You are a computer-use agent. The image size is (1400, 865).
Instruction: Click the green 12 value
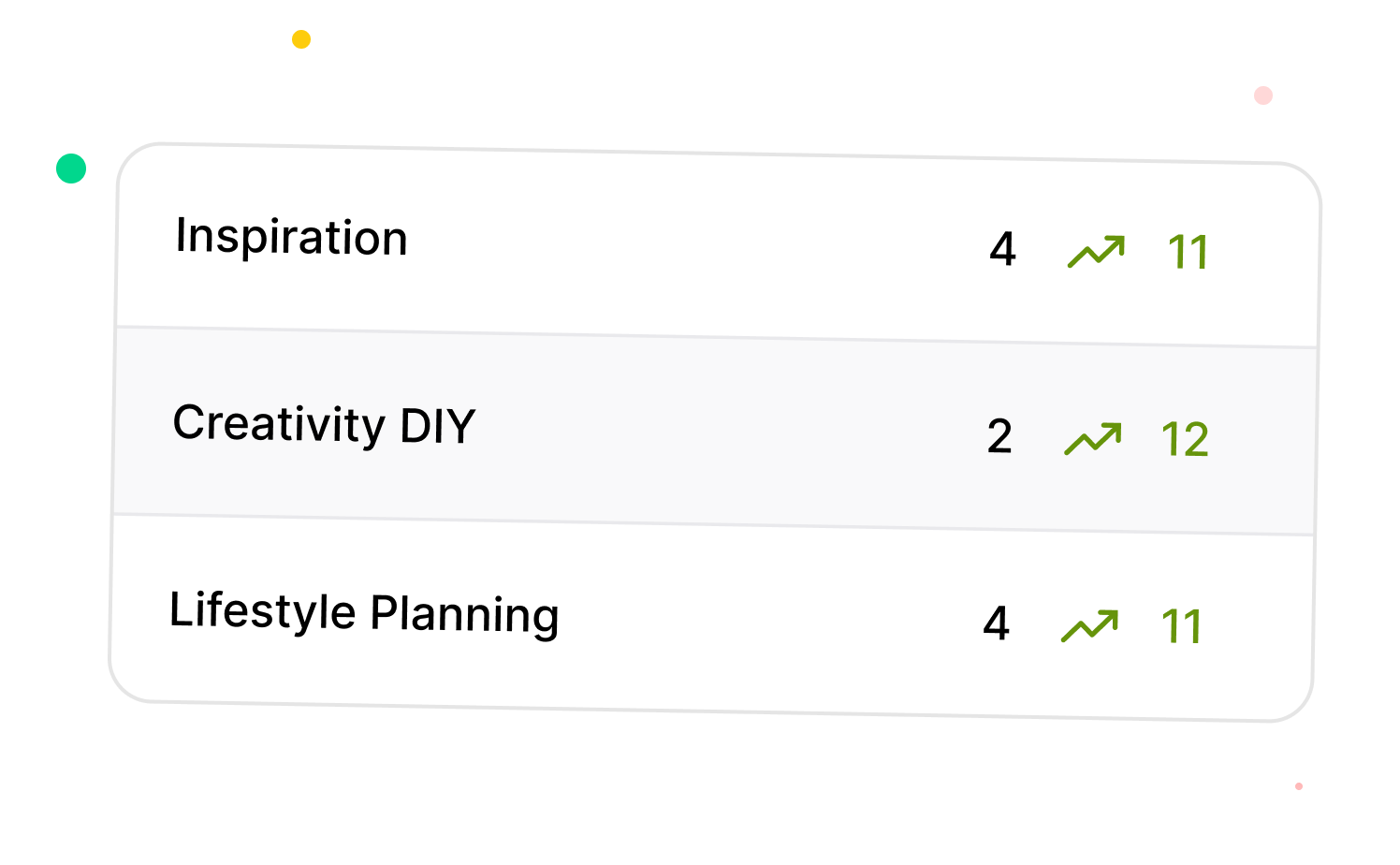coord(1185,440)
